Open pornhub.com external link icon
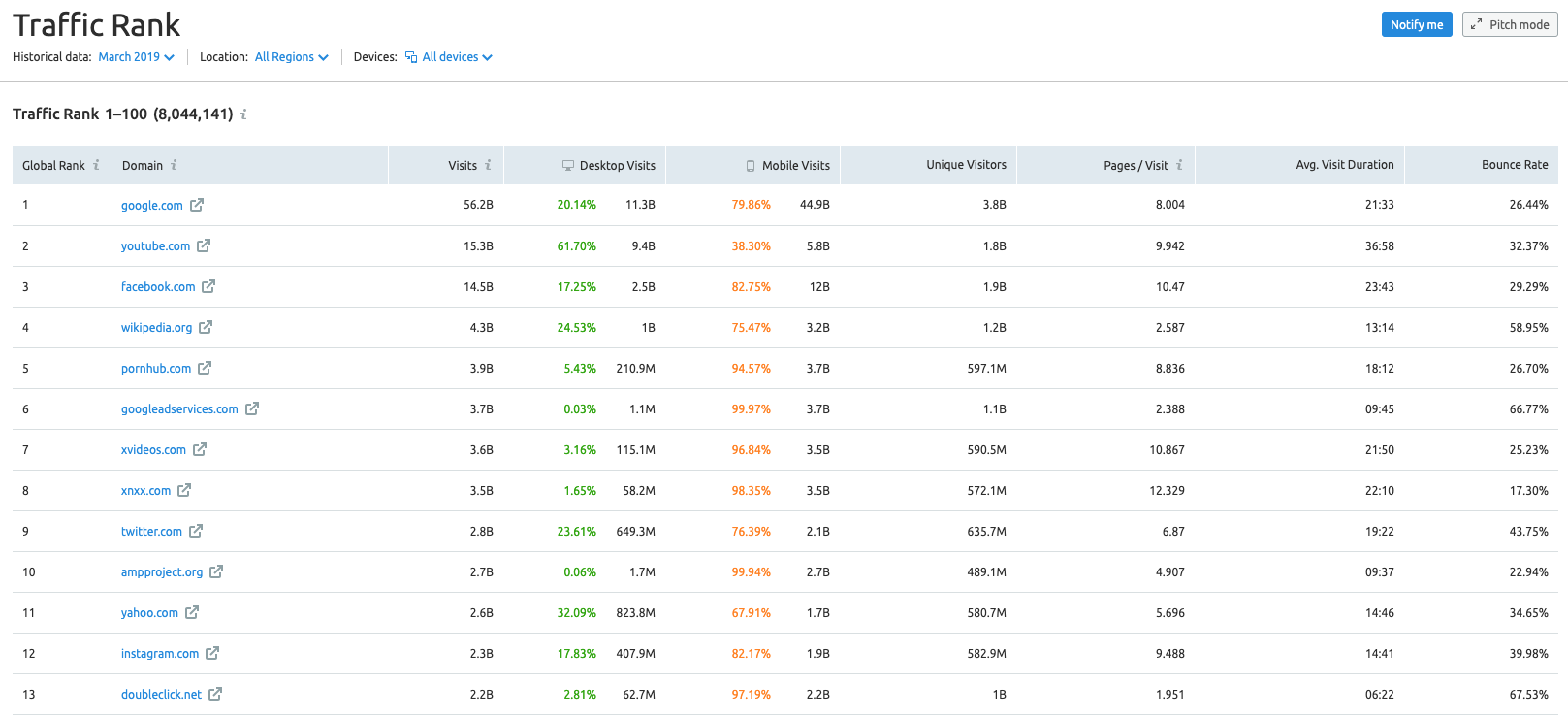The image size is (1568, 718). point(205,368)
